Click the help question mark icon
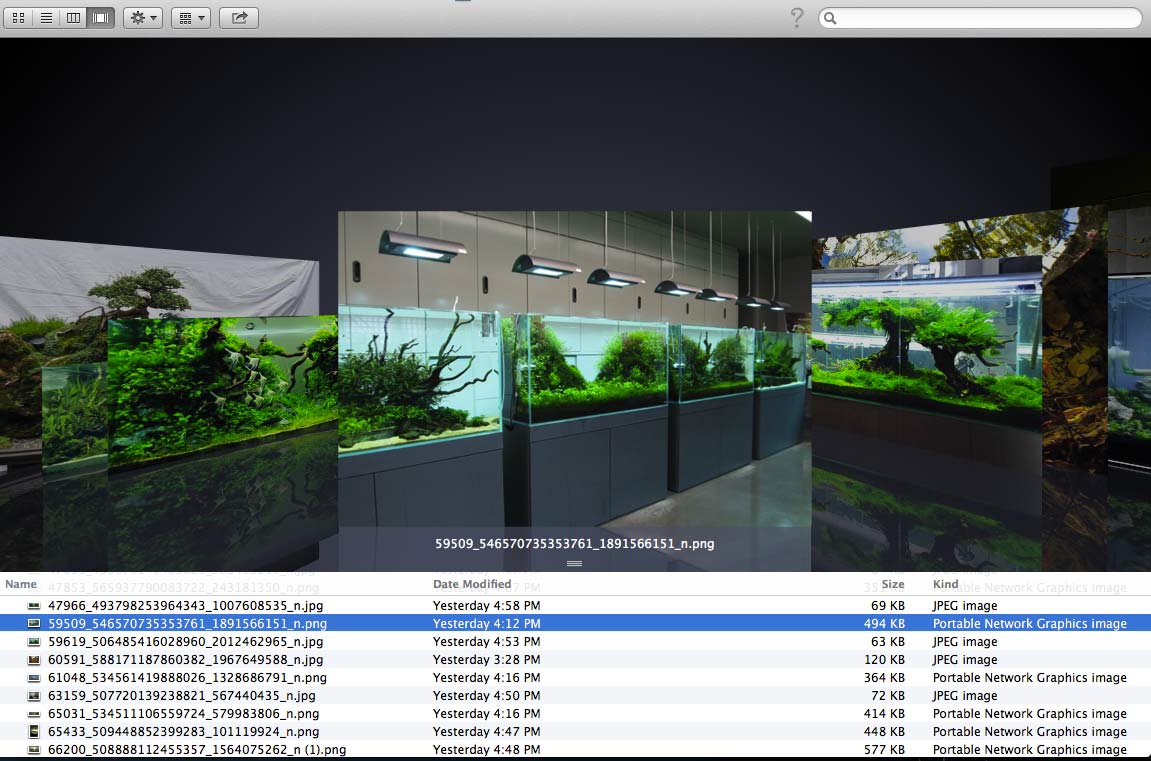This screenshot has width=1151, height=761. [x=796, y=18]
